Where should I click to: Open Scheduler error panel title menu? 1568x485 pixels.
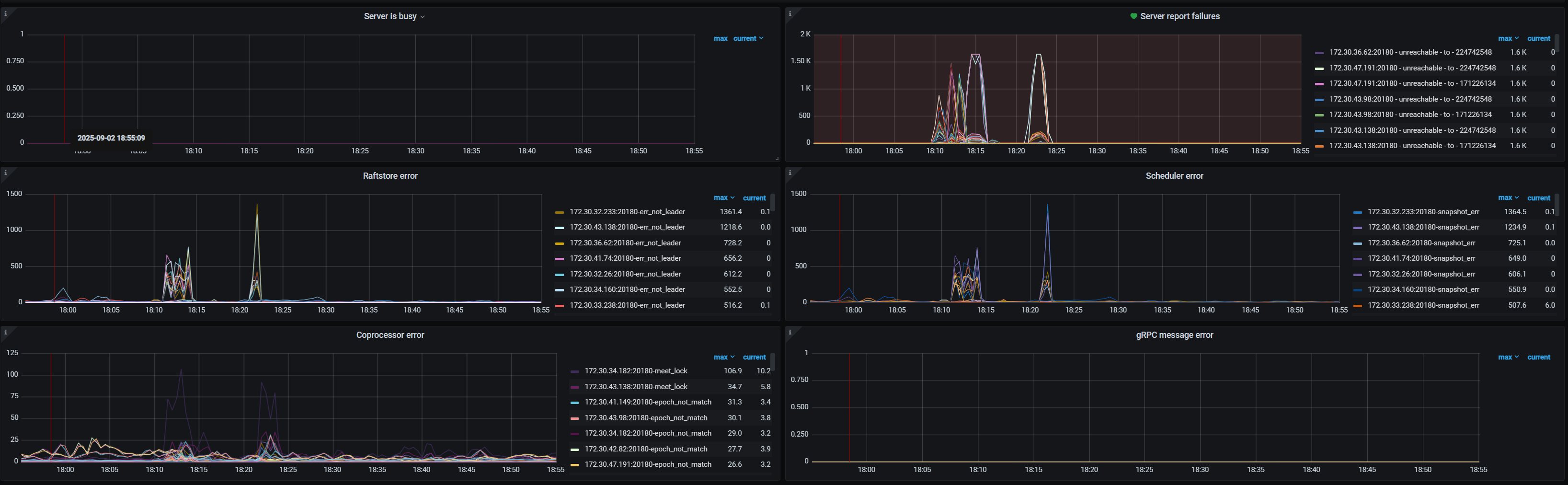(1174, 176)
